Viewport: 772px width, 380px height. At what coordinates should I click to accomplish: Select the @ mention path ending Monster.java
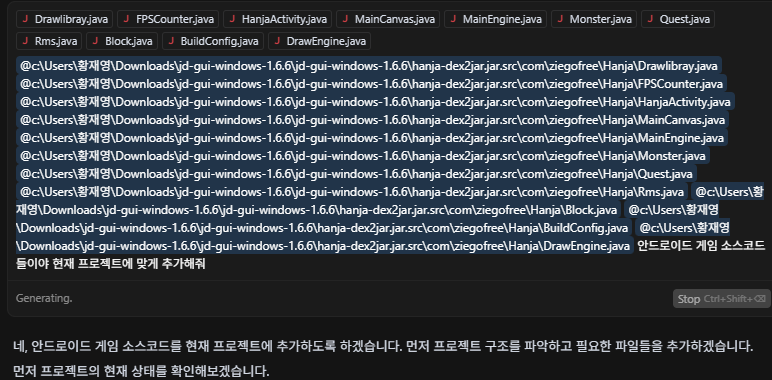coord(363,156)
